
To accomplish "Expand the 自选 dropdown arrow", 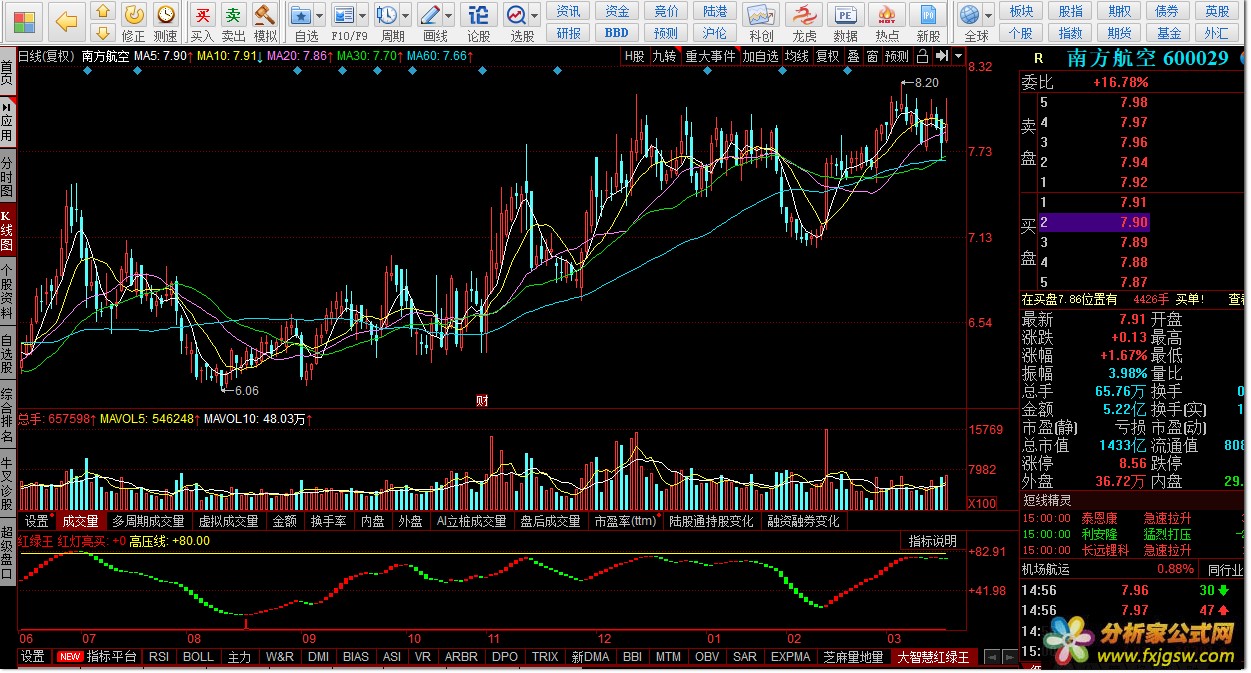I will coord(319,17).
